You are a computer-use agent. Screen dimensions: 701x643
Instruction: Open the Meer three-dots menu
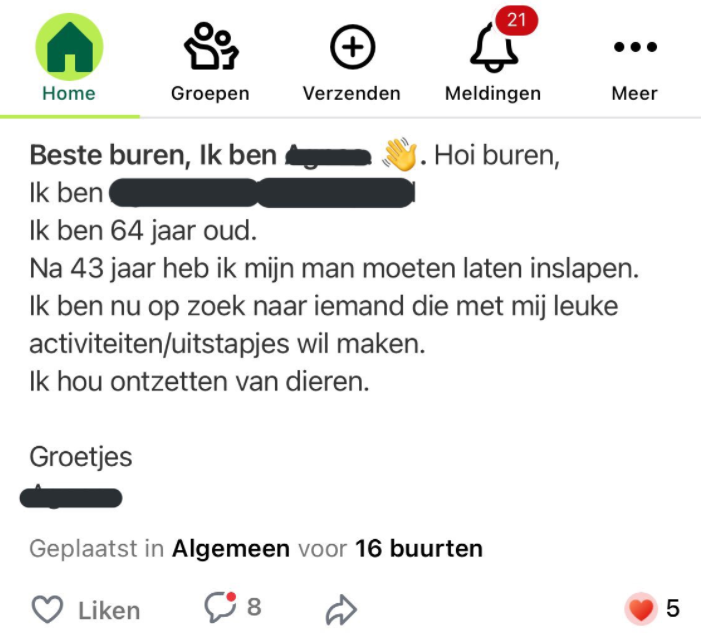pos(635,47)
